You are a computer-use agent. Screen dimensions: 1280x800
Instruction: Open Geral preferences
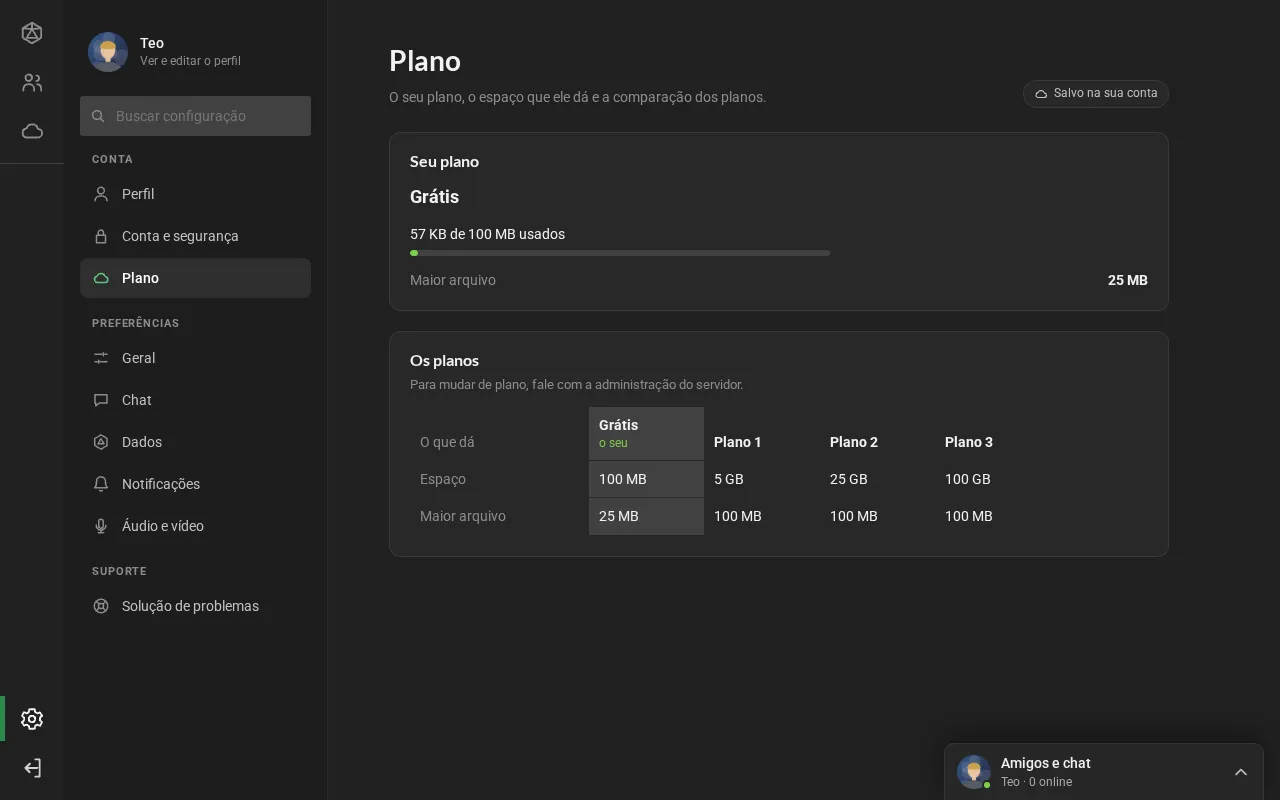tap(195, 358)
